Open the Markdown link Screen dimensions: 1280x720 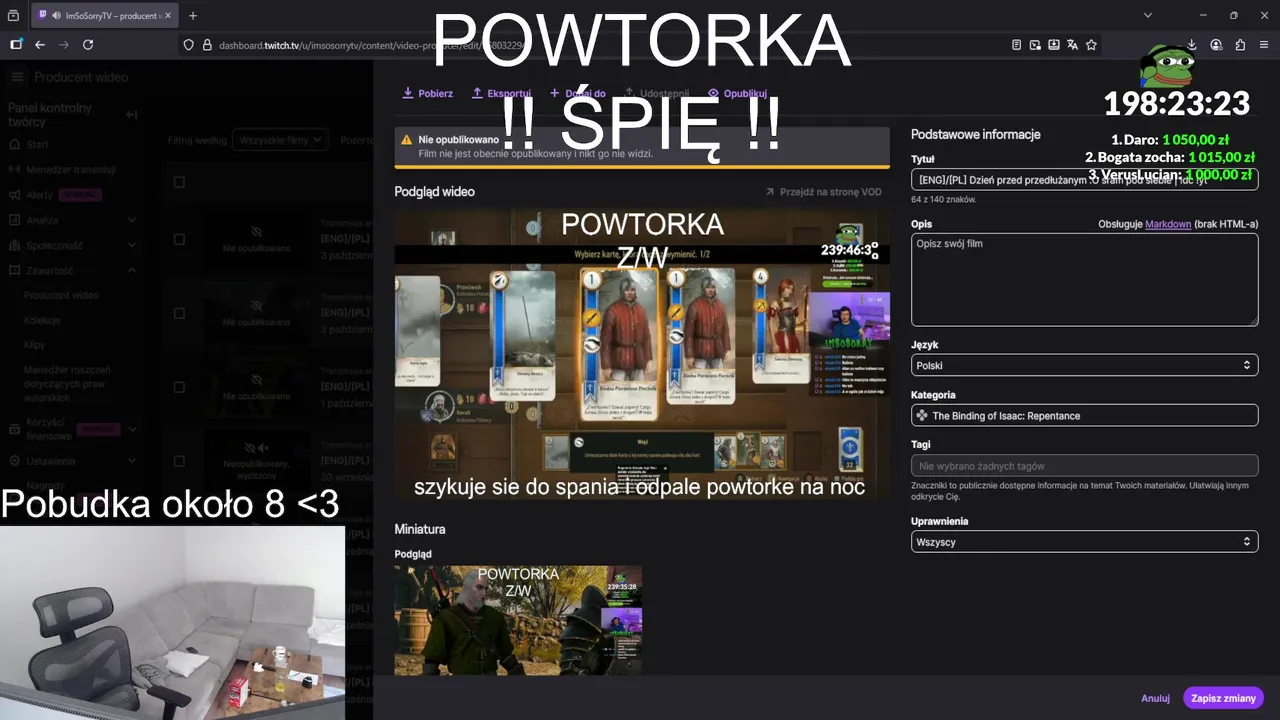pyautogui.click(x=1168, y=224)
